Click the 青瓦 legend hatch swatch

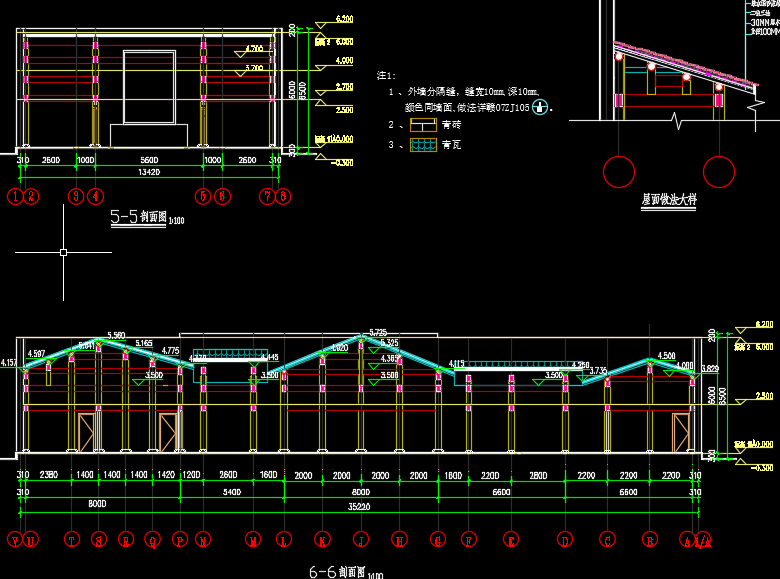coord(423,145)
